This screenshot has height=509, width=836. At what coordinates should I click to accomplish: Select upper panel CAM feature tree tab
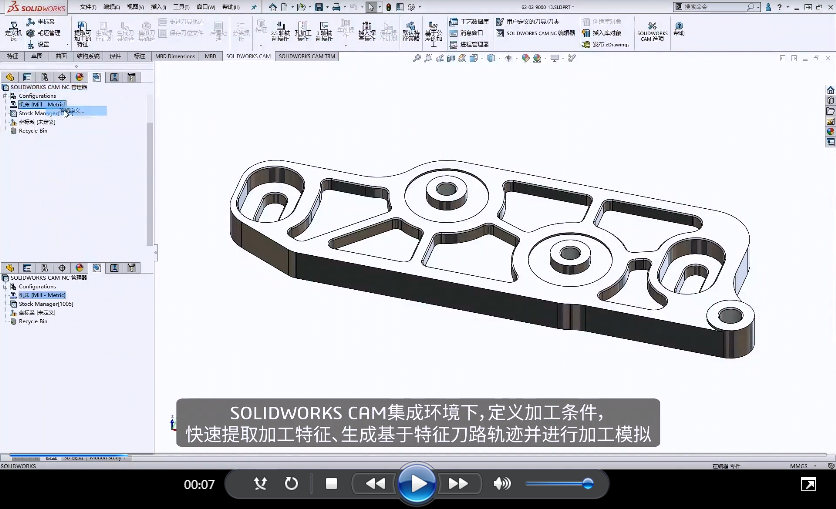(97, 77)
